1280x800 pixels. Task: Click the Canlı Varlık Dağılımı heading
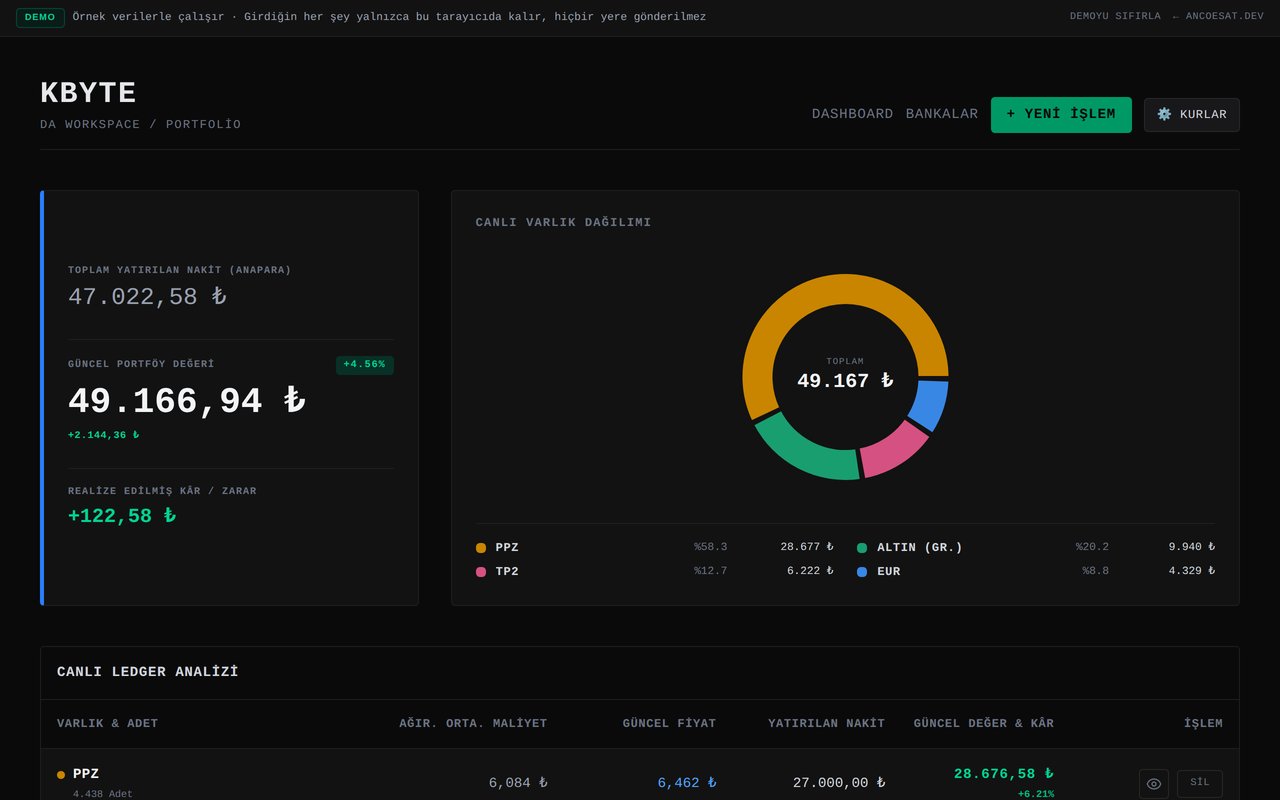(x=563, y=223)
